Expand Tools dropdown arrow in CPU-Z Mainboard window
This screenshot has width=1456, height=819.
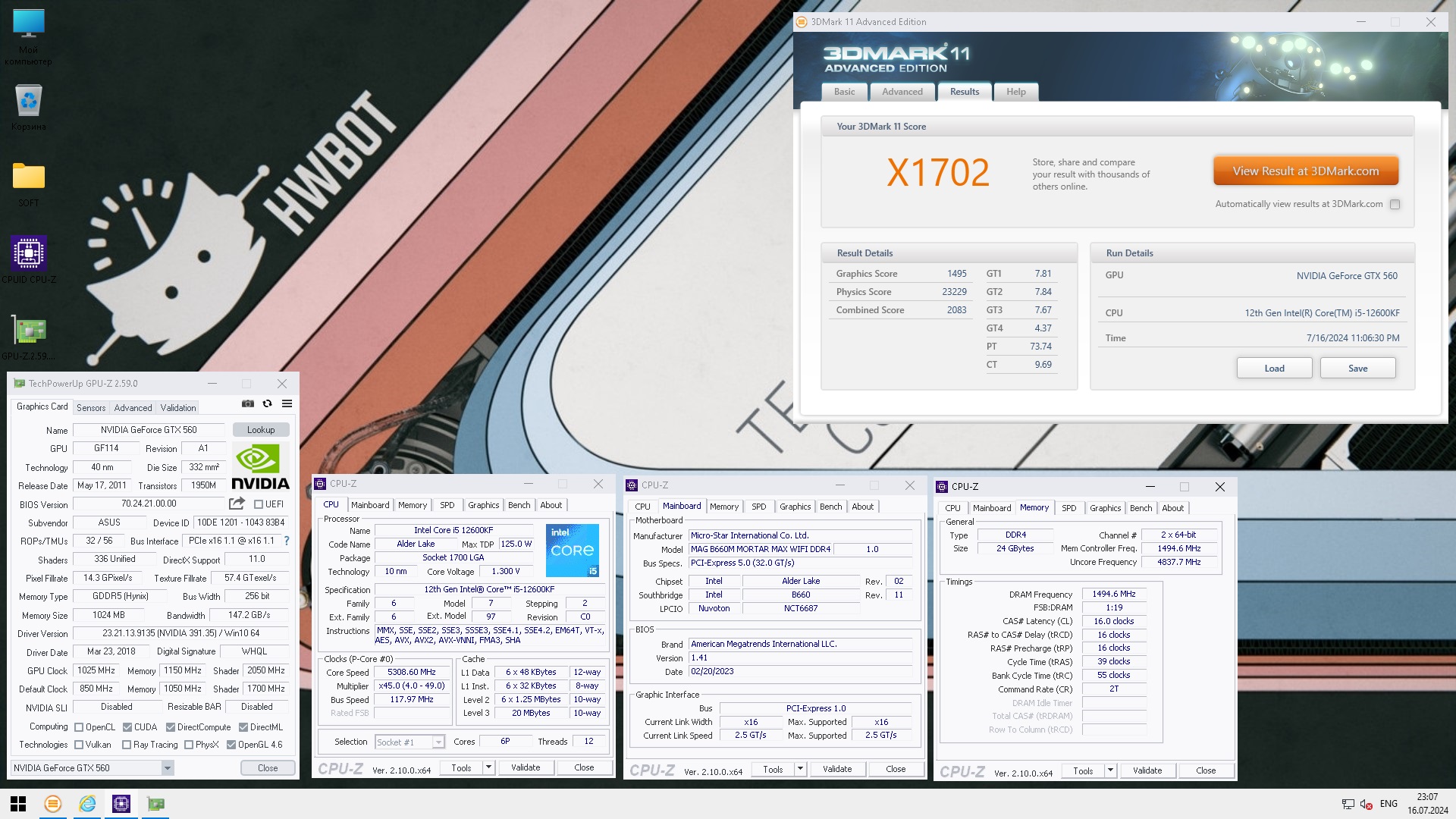(x=800, y=769)
